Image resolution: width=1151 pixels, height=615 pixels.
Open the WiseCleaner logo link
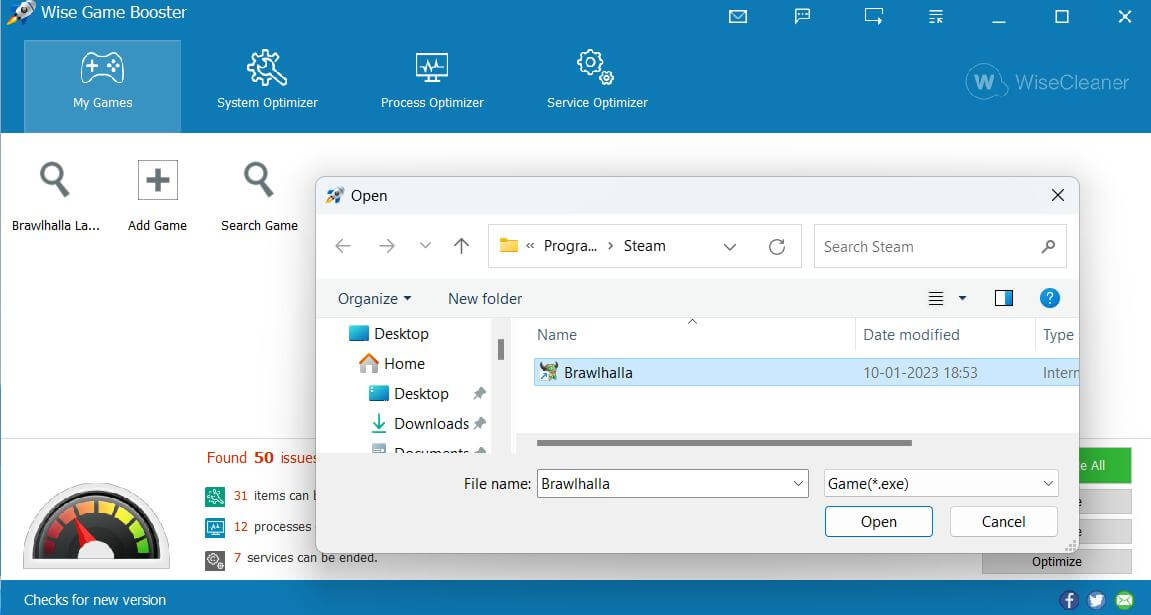(x=1047, y=81)
